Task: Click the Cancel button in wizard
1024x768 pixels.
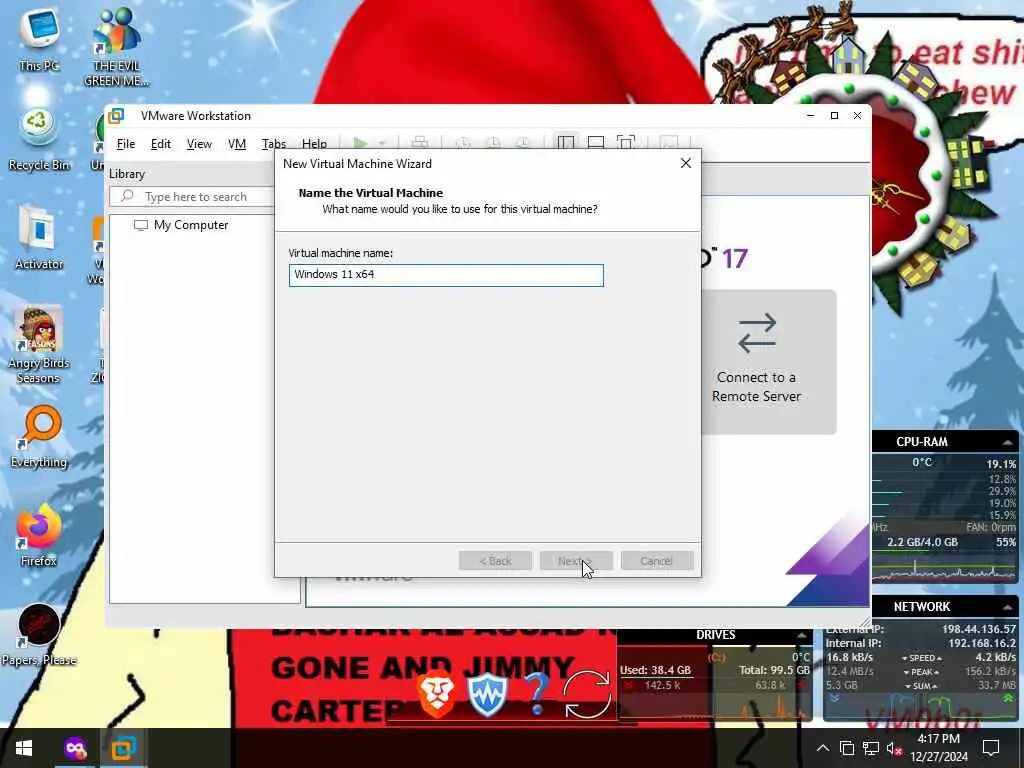Action: click(657, 561)
